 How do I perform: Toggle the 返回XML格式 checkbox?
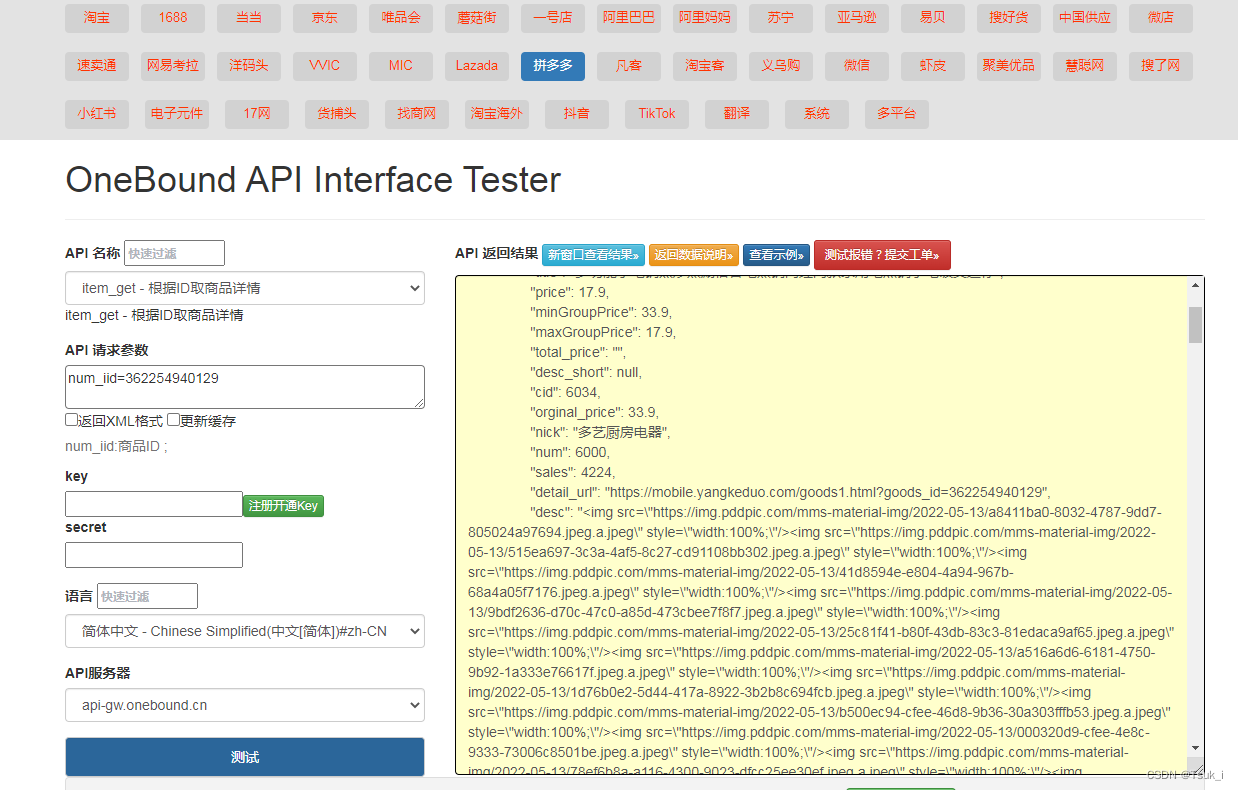coord(72,420)
